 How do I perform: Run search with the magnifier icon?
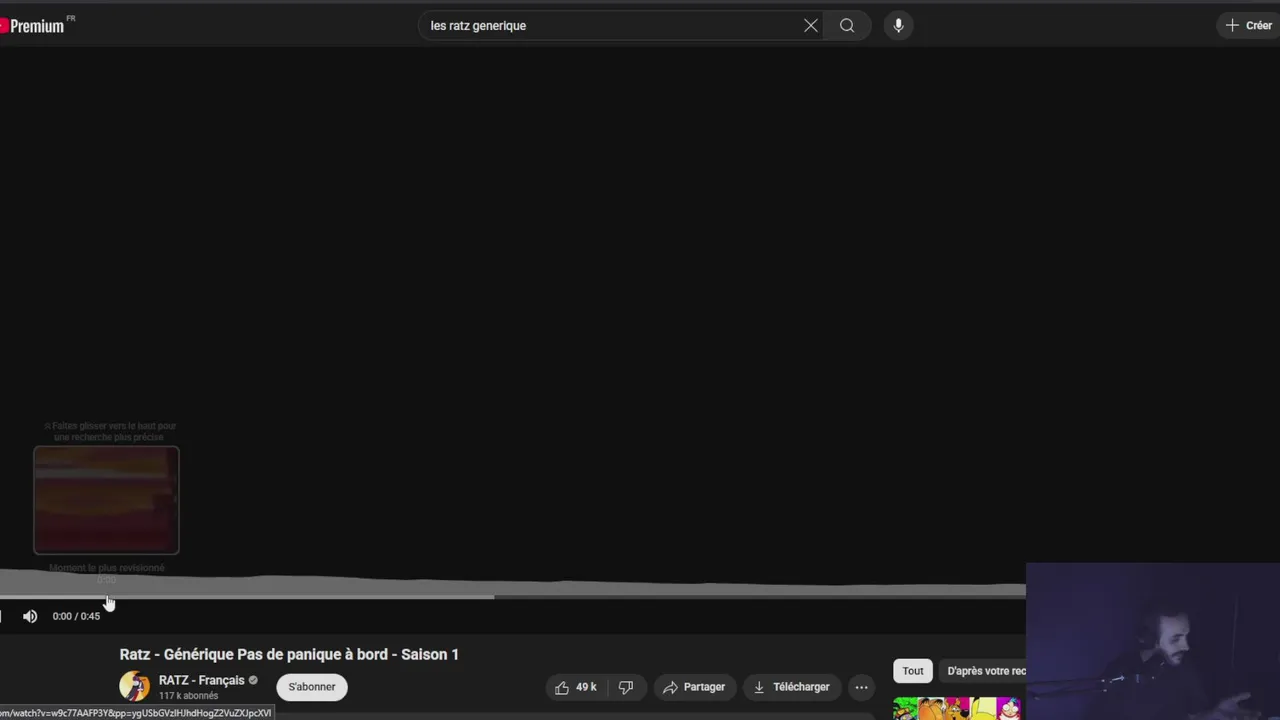847,26
